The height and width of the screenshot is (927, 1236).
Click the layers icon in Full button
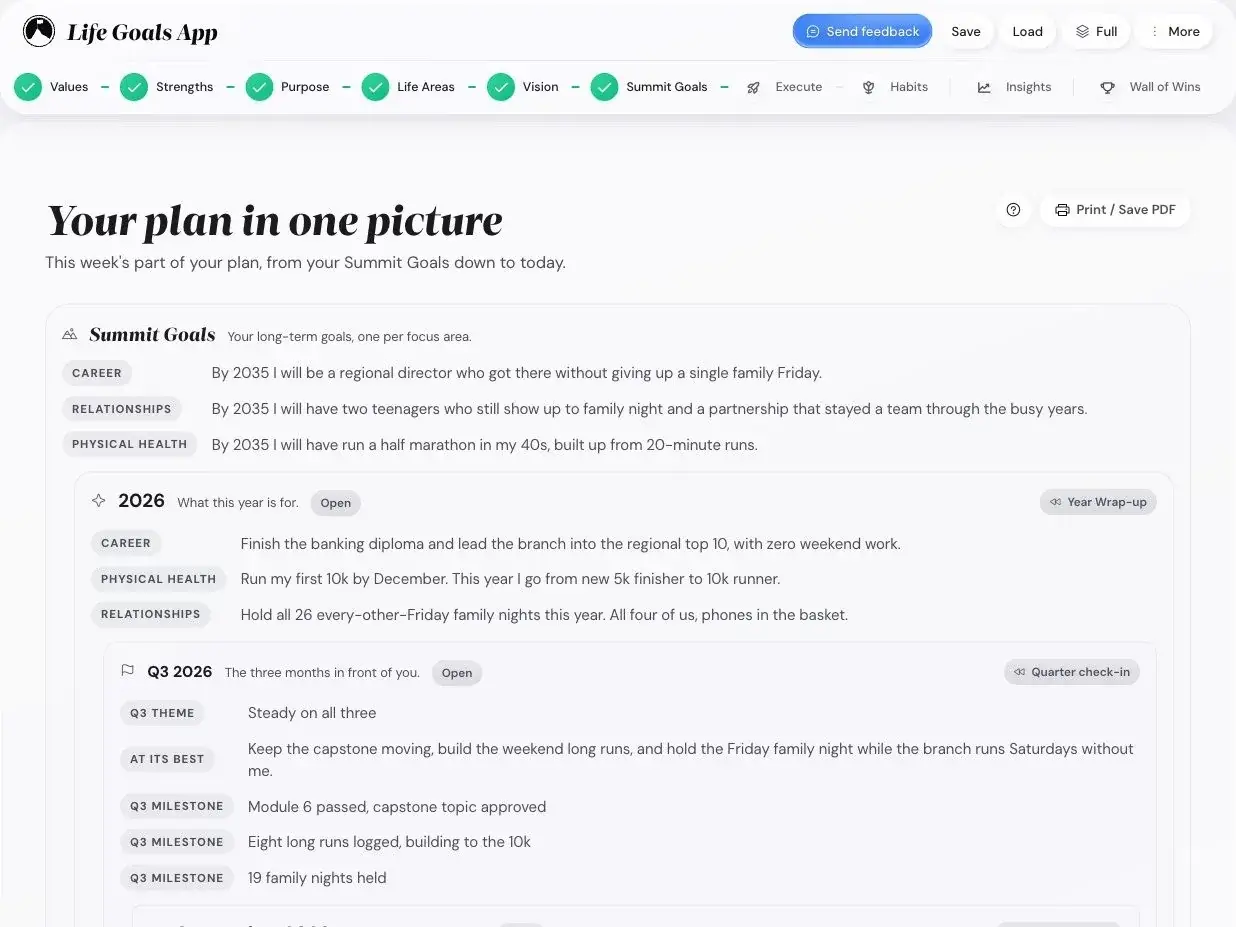click(x=1082, y=32)
